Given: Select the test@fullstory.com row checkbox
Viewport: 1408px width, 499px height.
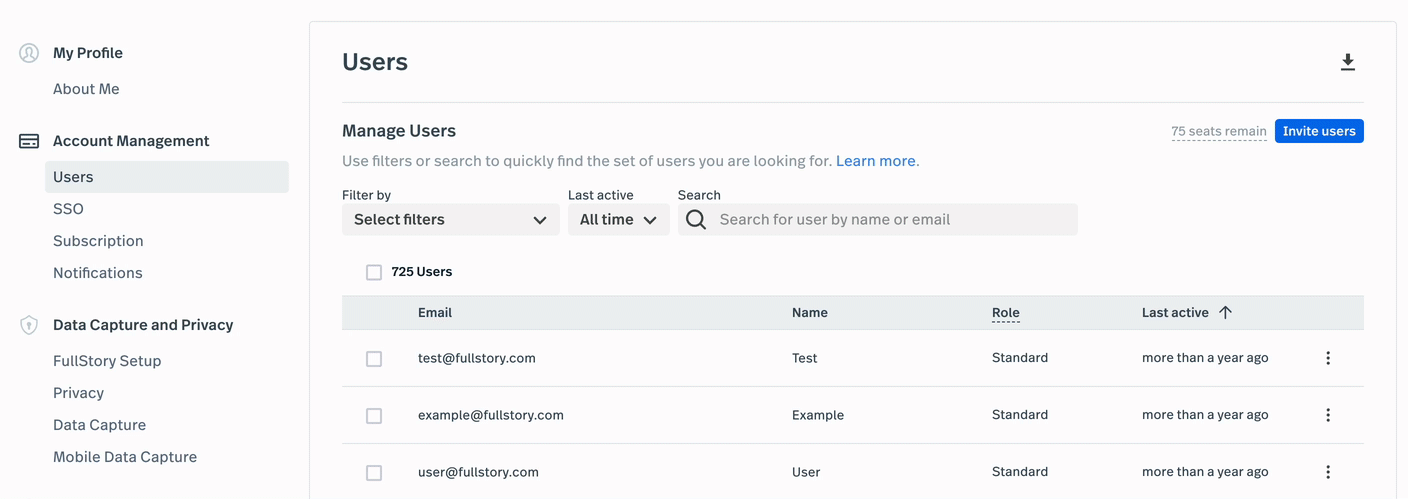Looking at the screenshot, I should click(x=374, y=358).
